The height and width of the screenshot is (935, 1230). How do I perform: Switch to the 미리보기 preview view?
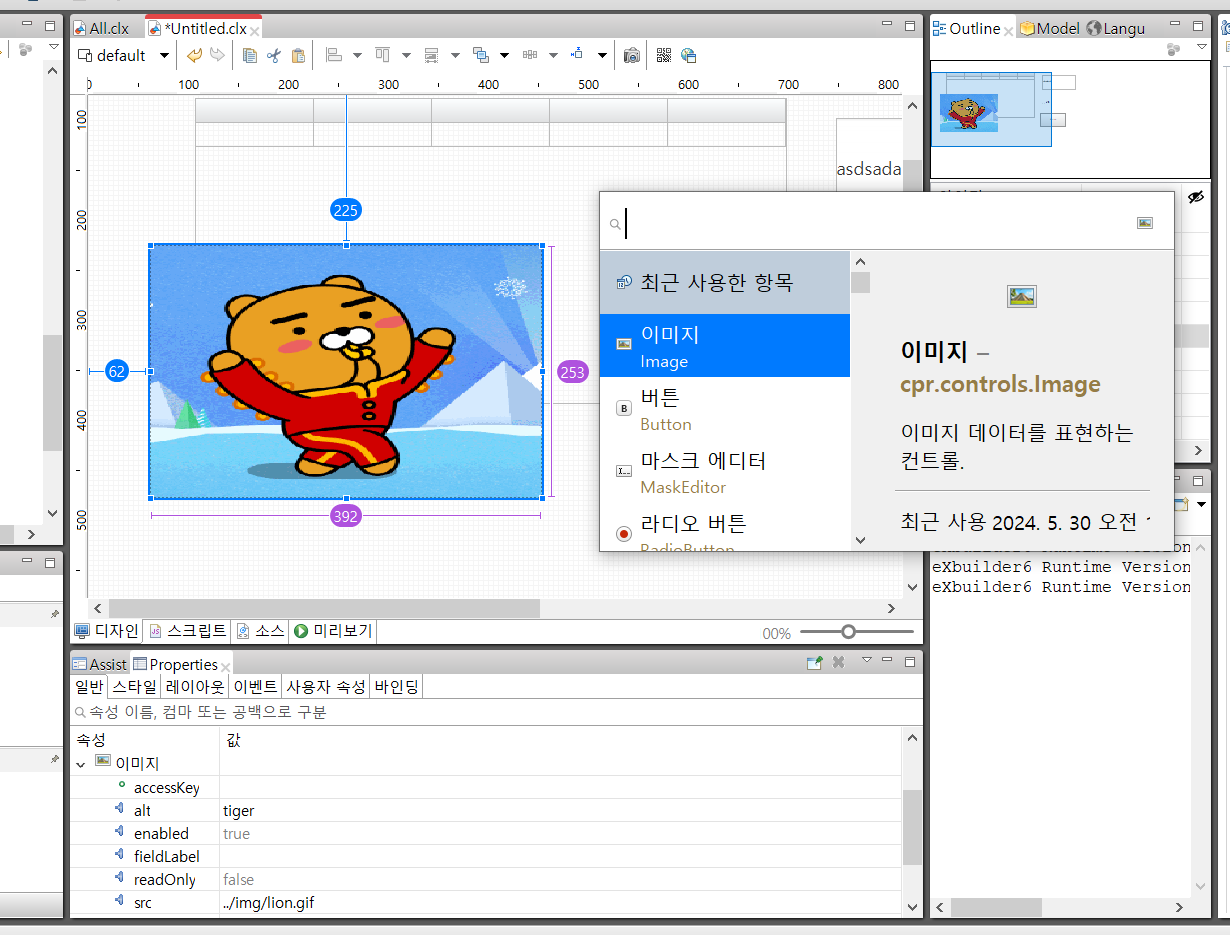pos(332,631)
